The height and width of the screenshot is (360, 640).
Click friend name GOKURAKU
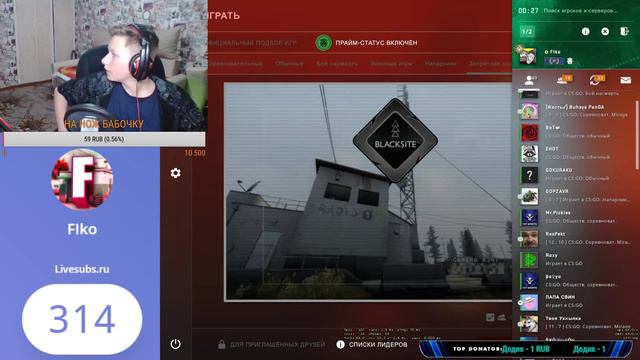tap(558, 170)
